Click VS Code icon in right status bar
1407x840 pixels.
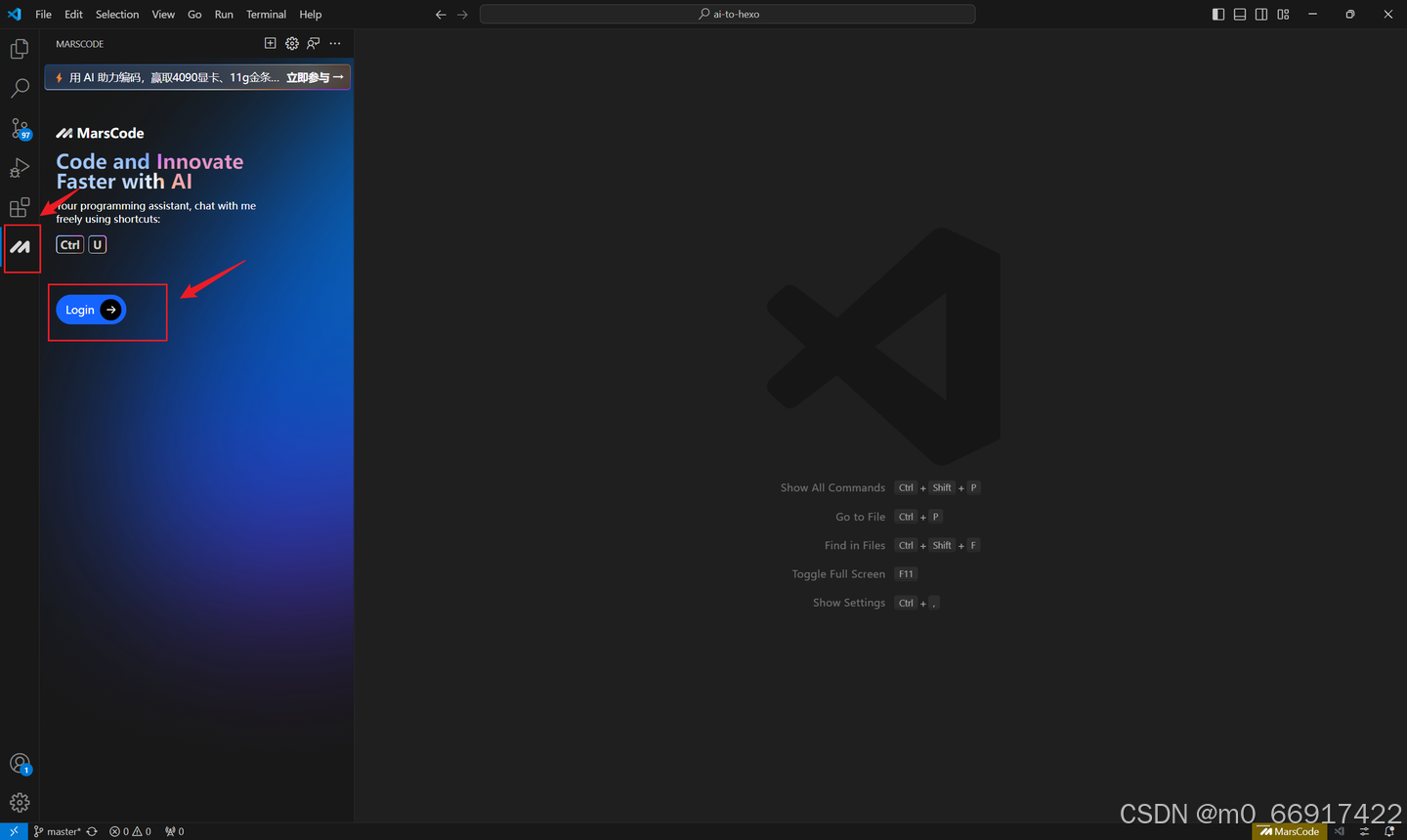point(1340,831)
